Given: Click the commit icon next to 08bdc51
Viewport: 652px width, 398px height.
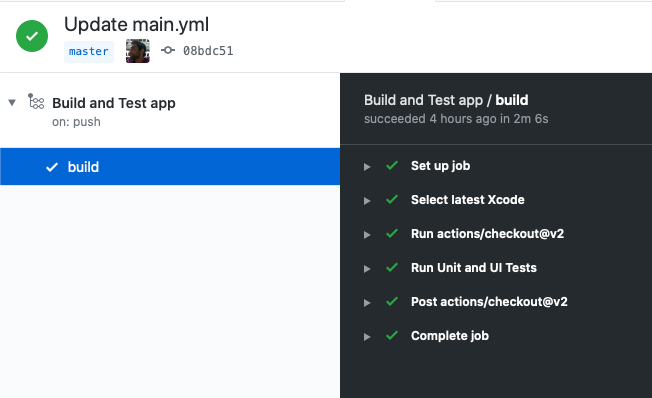Looking at the screenshot, I should coord(168,50).
